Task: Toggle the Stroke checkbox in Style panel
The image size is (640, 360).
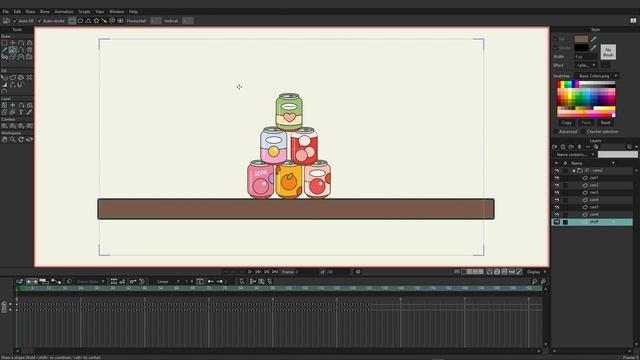Action: point(556,48)
